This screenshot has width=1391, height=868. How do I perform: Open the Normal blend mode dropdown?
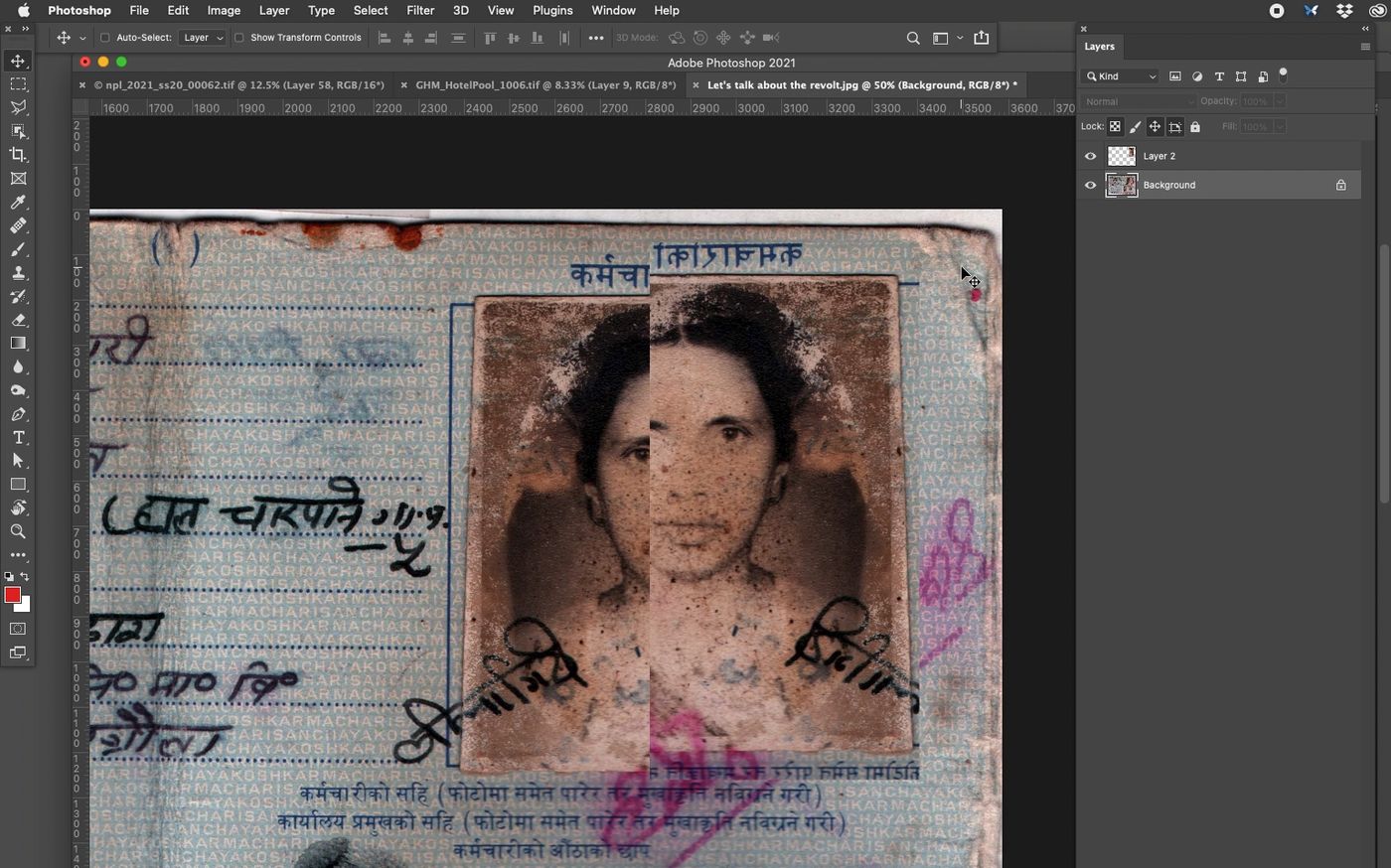[1139, 101]
